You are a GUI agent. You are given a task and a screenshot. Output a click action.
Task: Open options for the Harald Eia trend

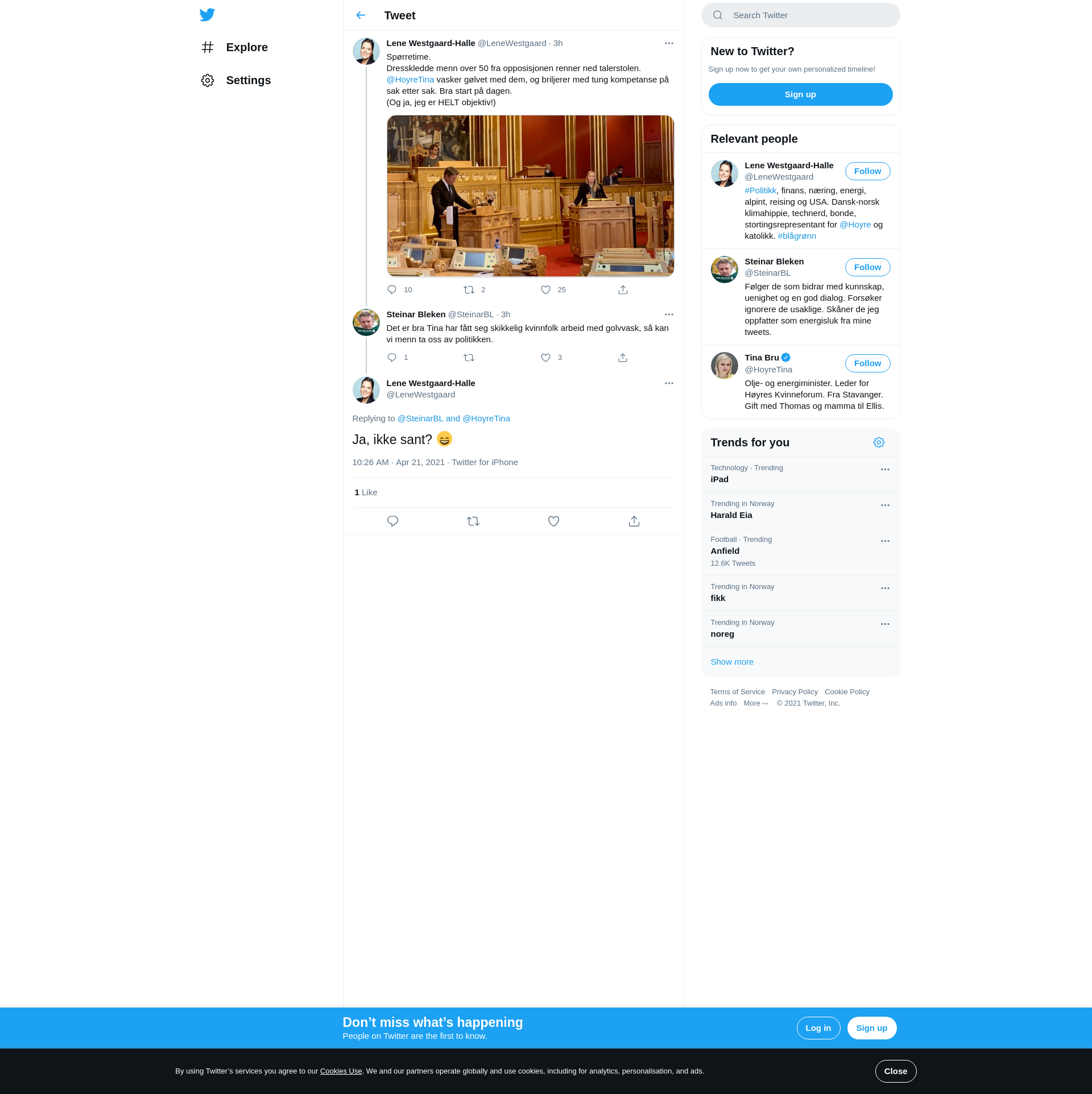tap(885, 505)
